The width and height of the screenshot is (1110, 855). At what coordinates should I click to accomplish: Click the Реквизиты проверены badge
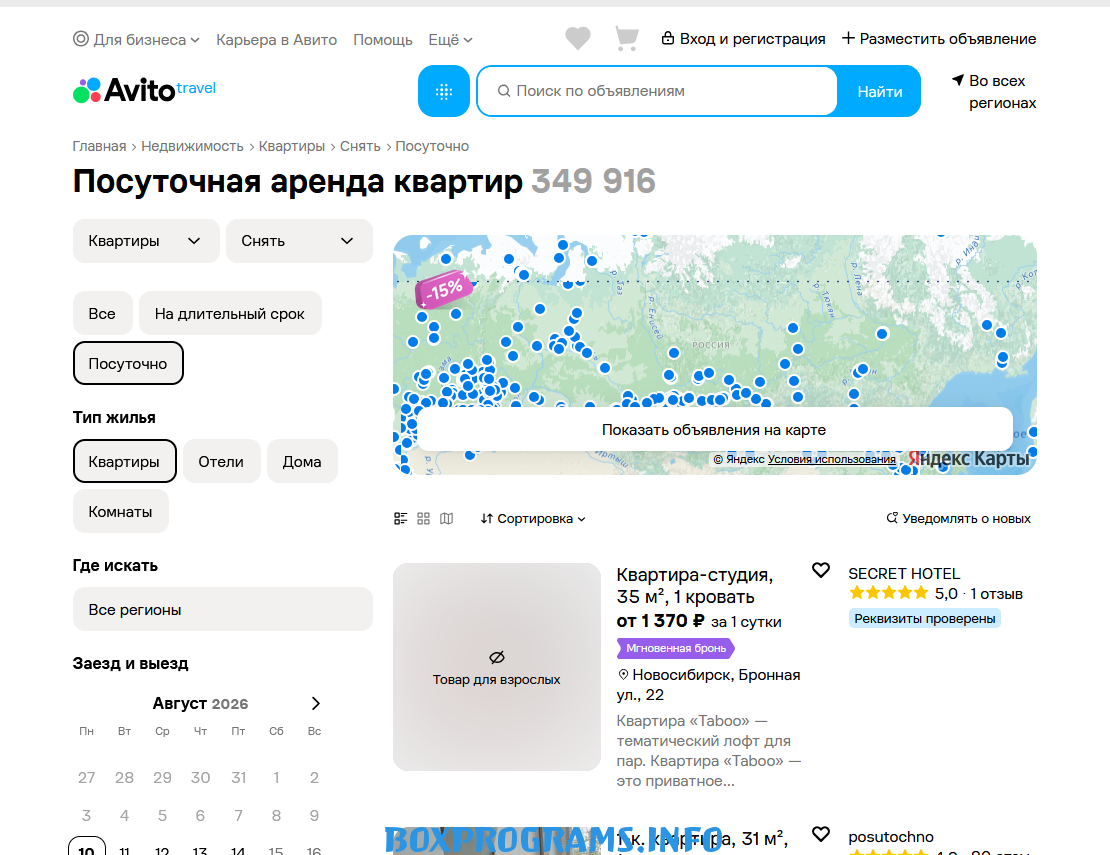pyautogui.click(x=925, y=619)
